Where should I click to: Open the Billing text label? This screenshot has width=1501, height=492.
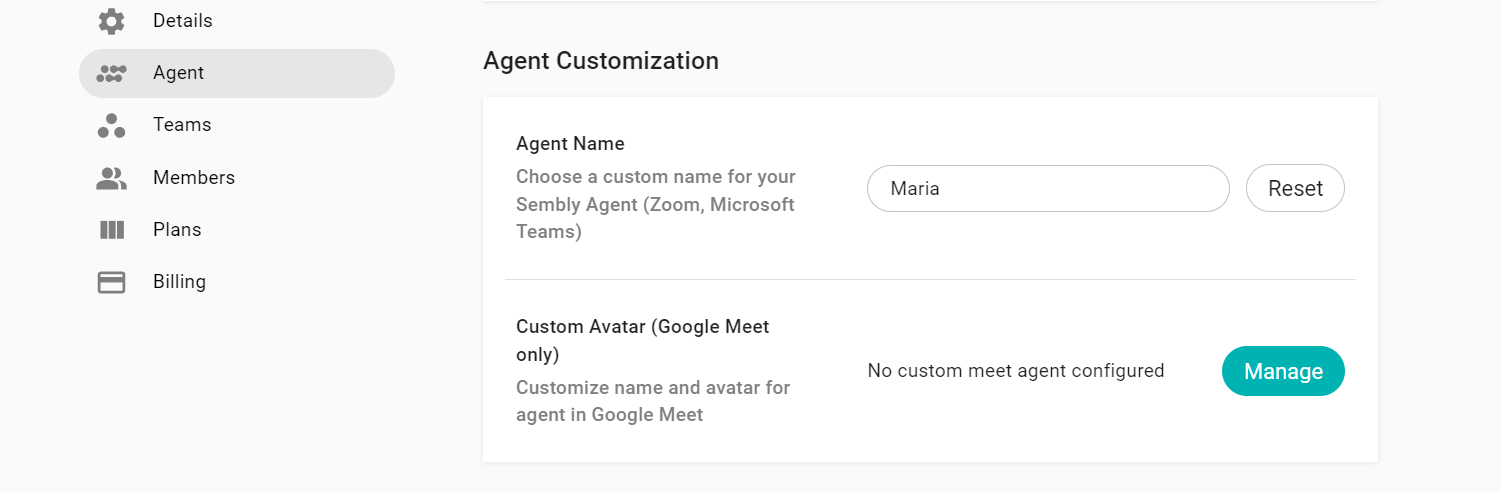point(179,282)
